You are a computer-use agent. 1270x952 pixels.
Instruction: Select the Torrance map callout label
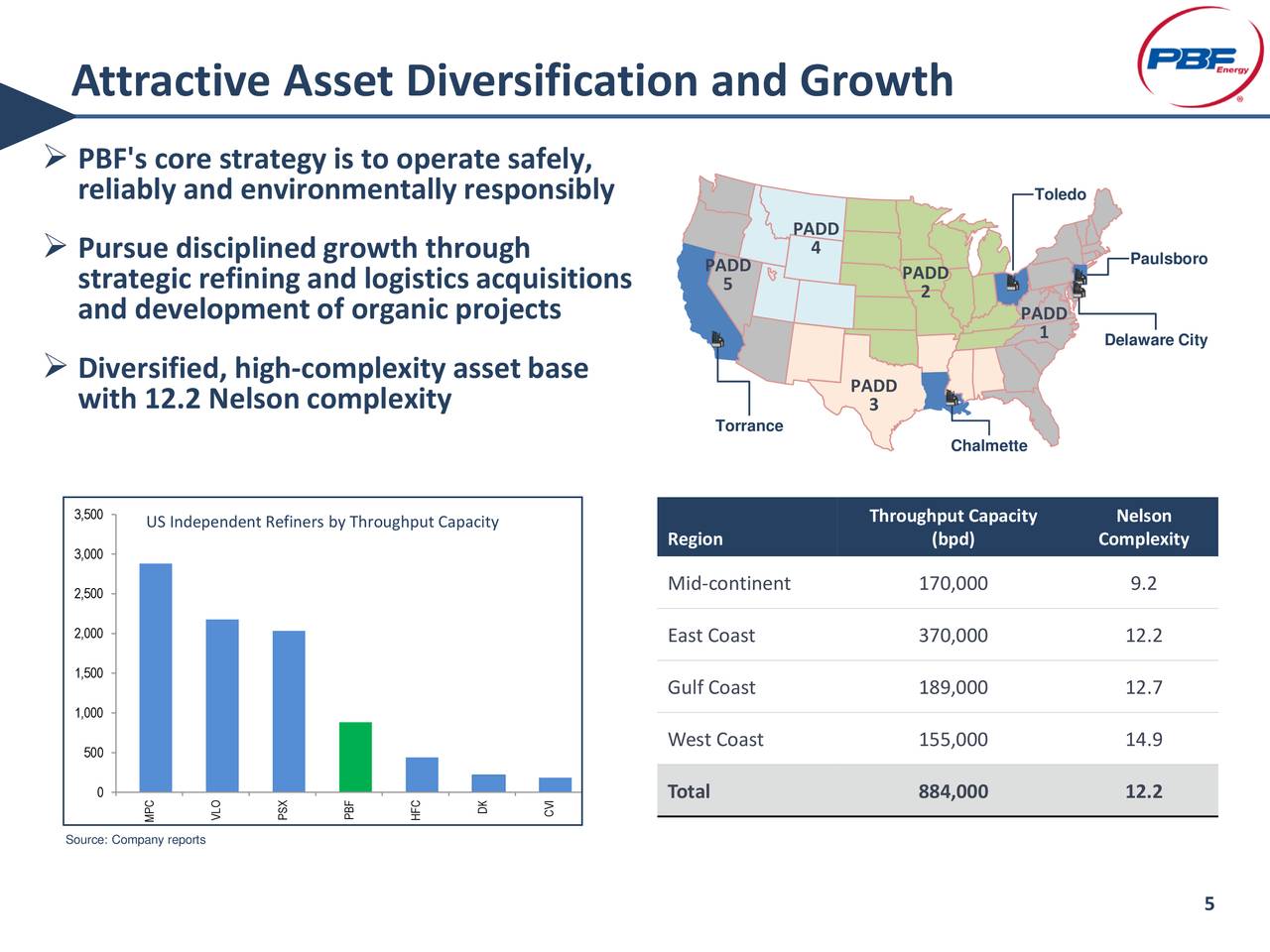pos(748,424)
